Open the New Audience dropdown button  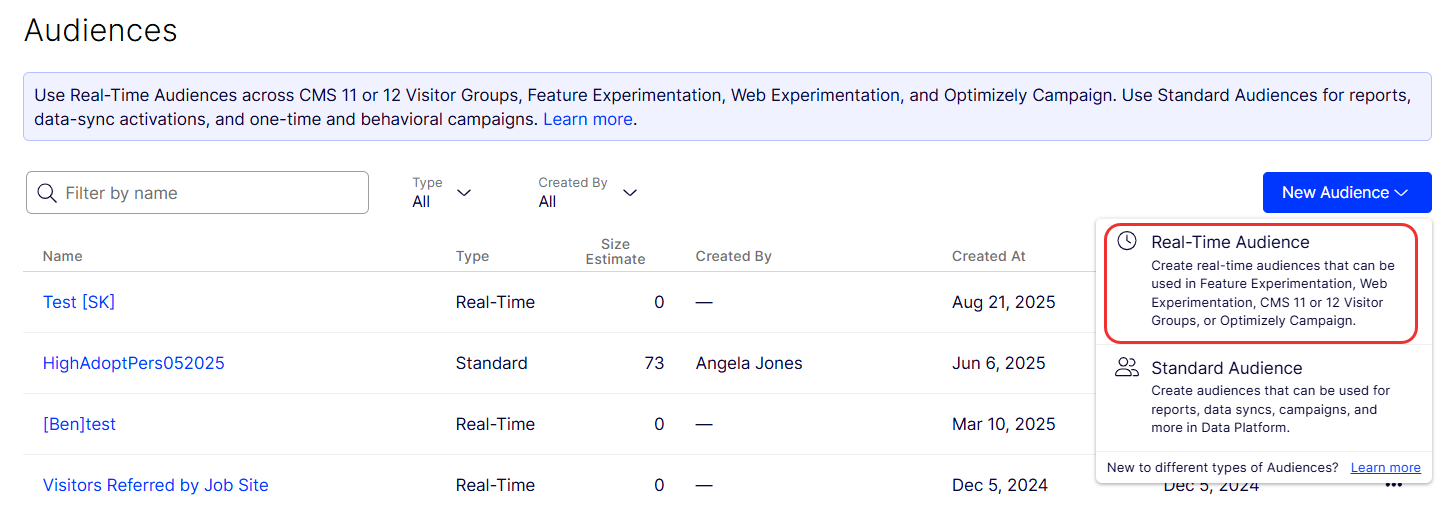(1346, 193)
